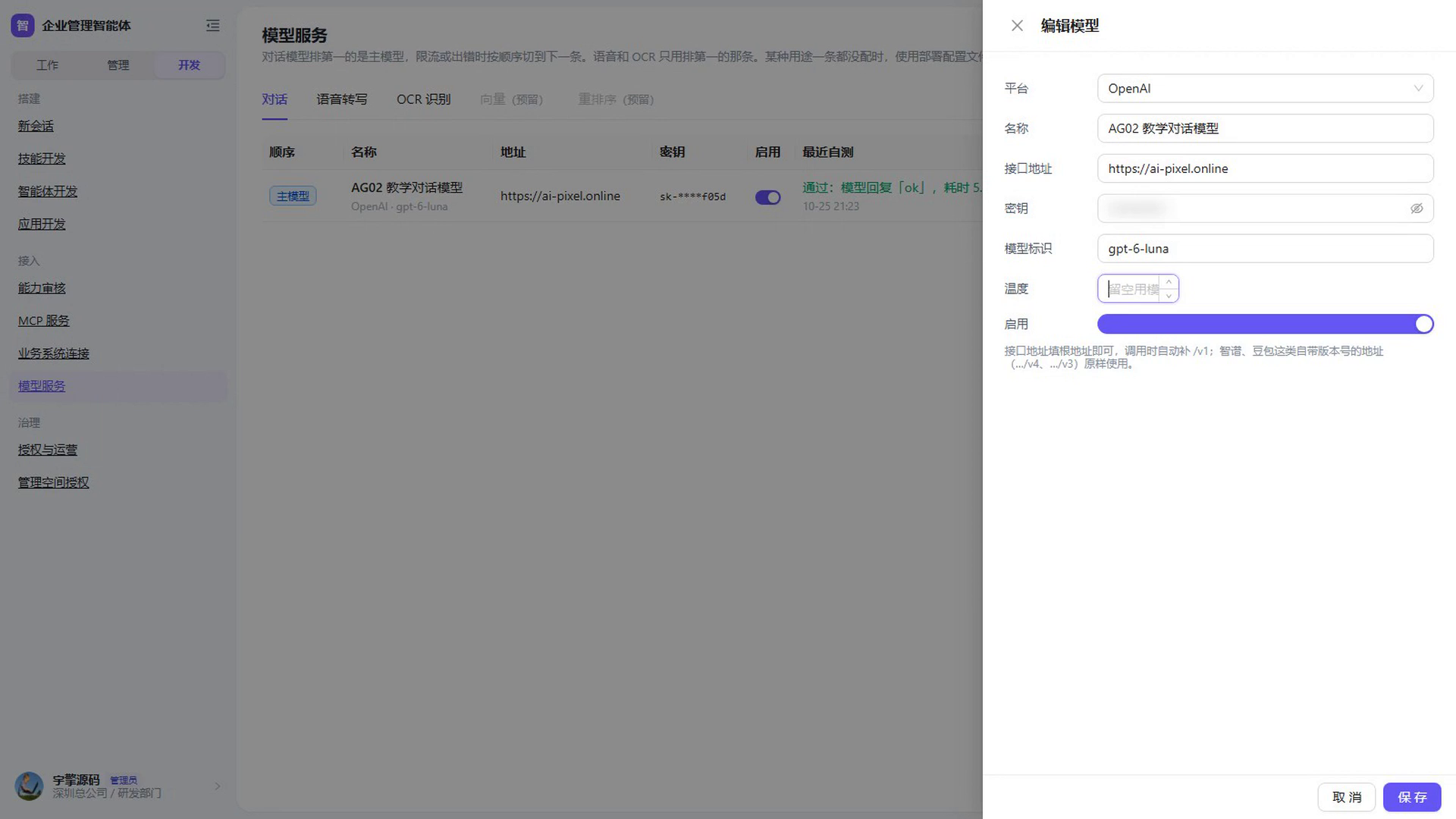This screenshot has height=819, width=1456.
Task: Click the 向量（预留）disabled tab
Action: 512,99
